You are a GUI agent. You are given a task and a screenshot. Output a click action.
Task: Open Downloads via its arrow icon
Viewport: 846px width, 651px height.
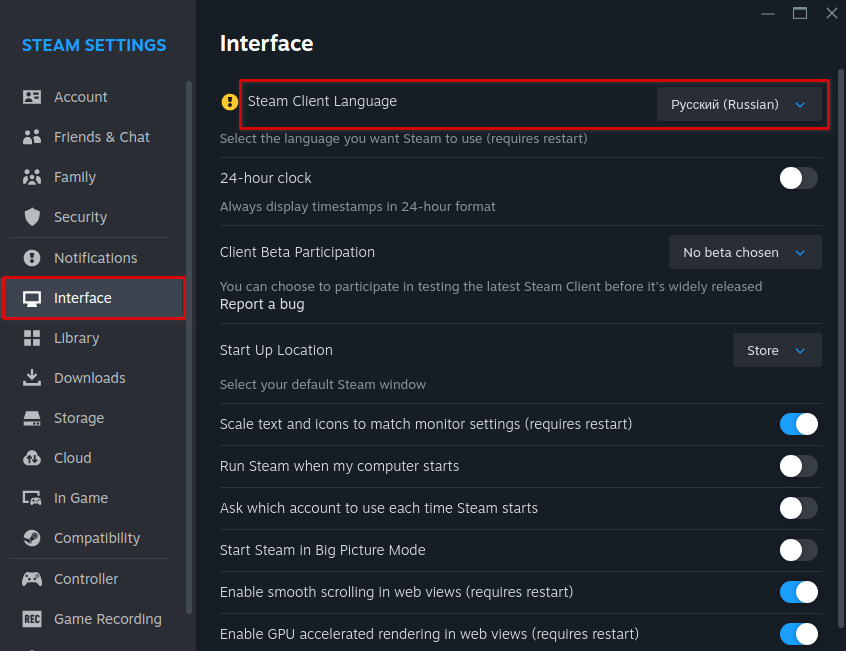32,378
